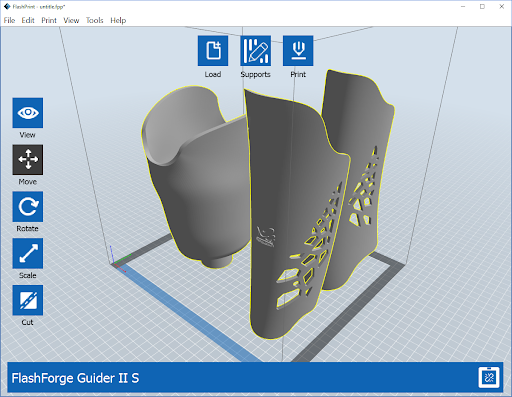Screen dimensions: 512x397
Task: Select the Move tool
Action: 28,160
